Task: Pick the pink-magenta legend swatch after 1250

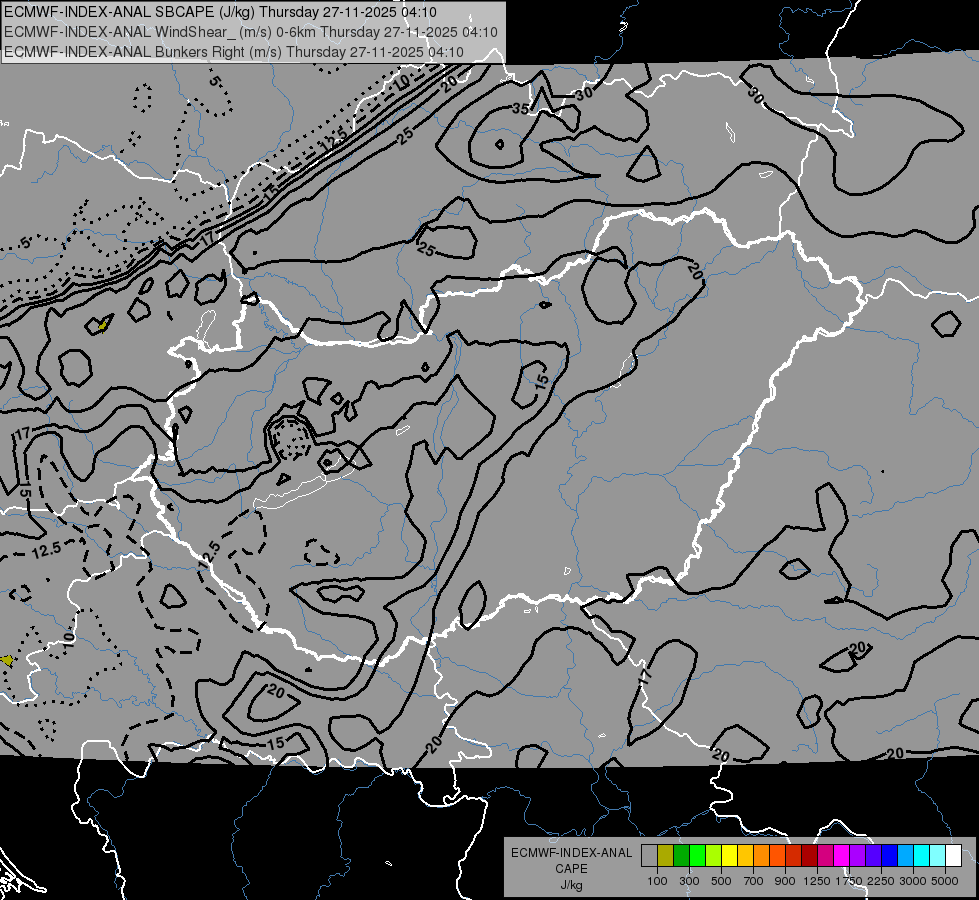Action: [825, 855]
